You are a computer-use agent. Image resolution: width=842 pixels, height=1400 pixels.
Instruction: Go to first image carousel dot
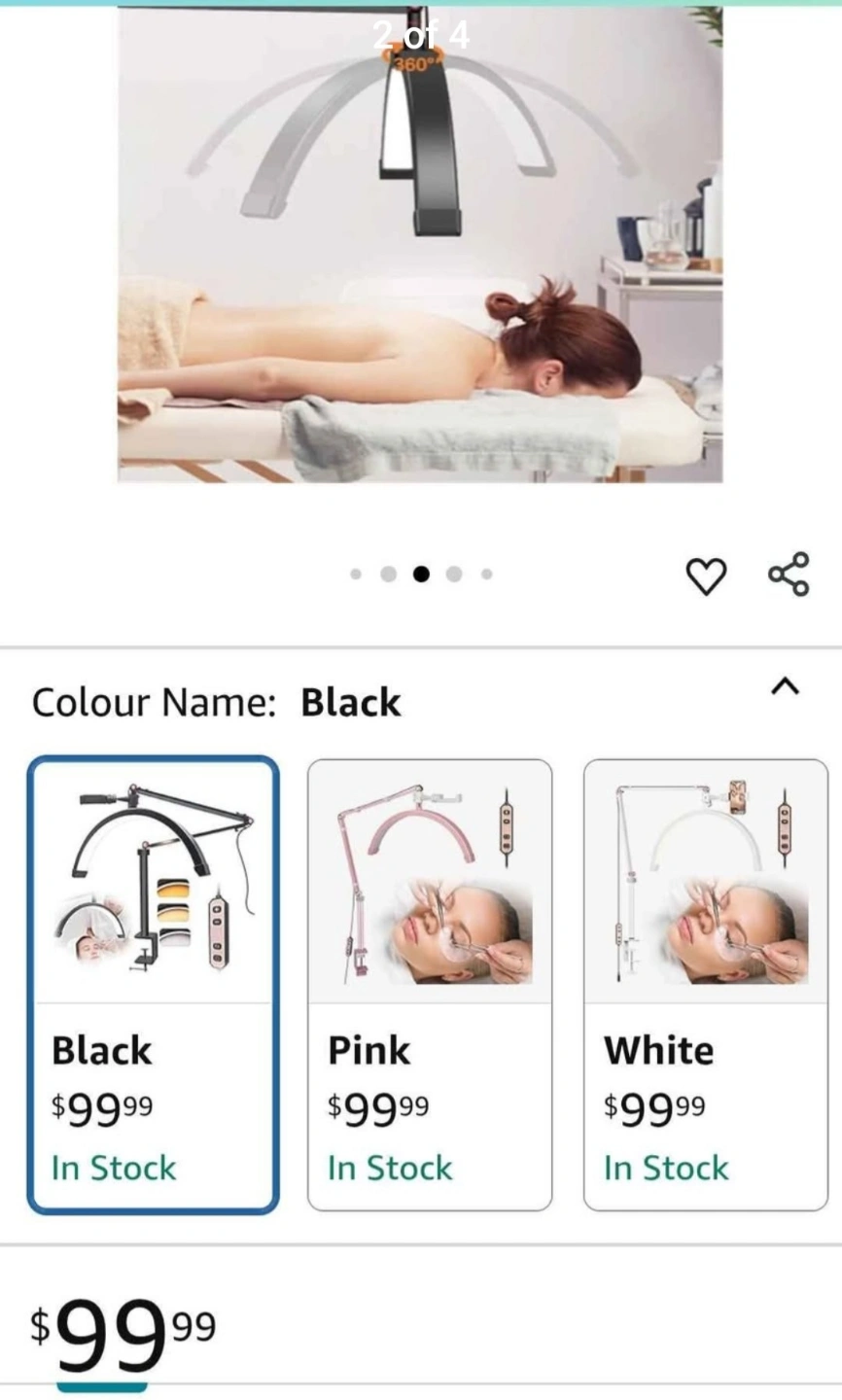356,575
